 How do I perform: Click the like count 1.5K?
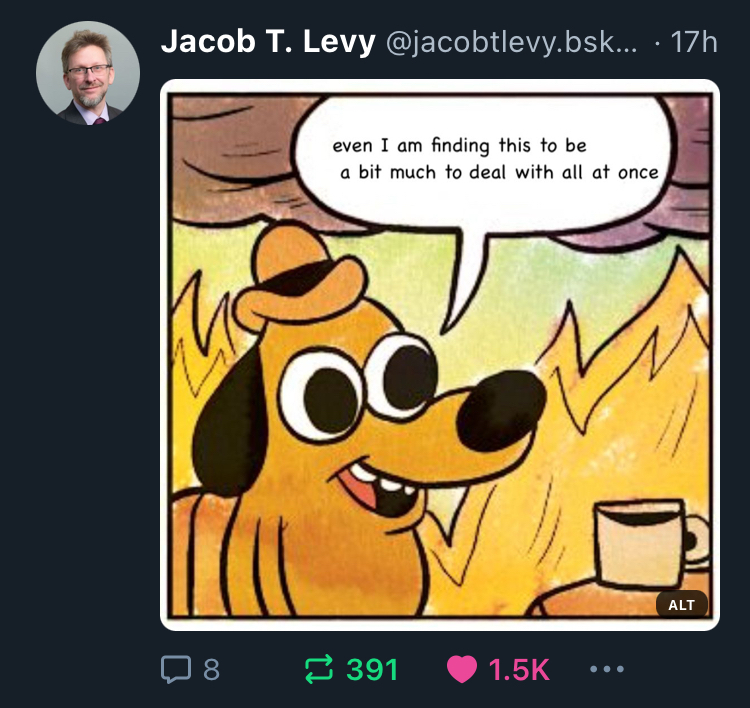pos(519,669)
